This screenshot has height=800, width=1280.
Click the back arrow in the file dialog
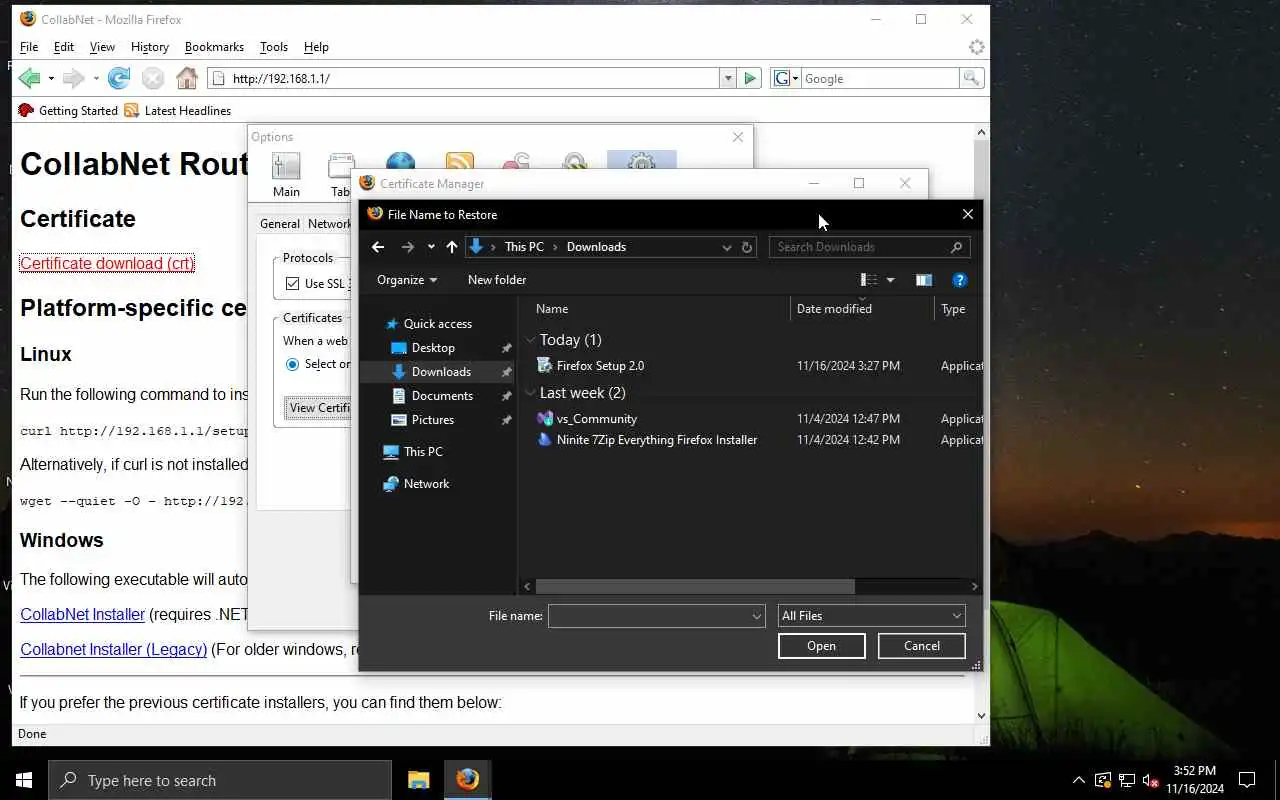coord(378,247)
